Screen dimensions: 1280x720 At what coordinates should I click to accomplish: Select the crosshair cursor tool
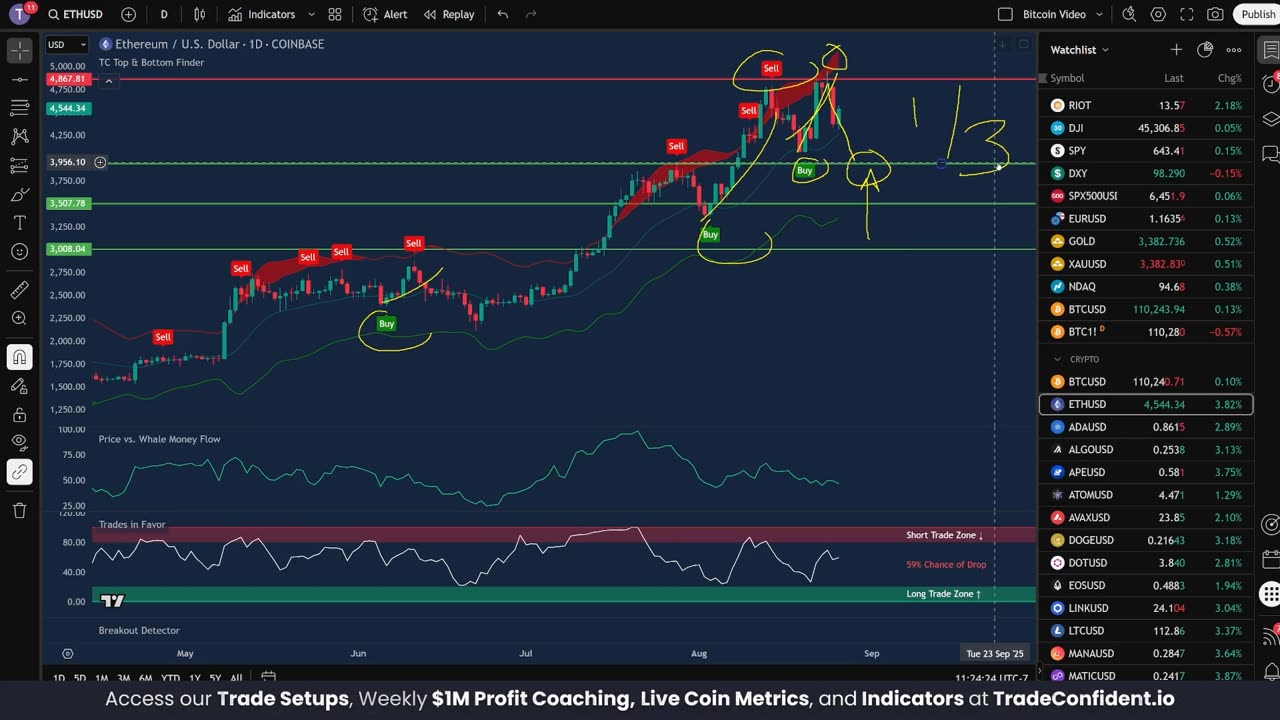[19, 49]
